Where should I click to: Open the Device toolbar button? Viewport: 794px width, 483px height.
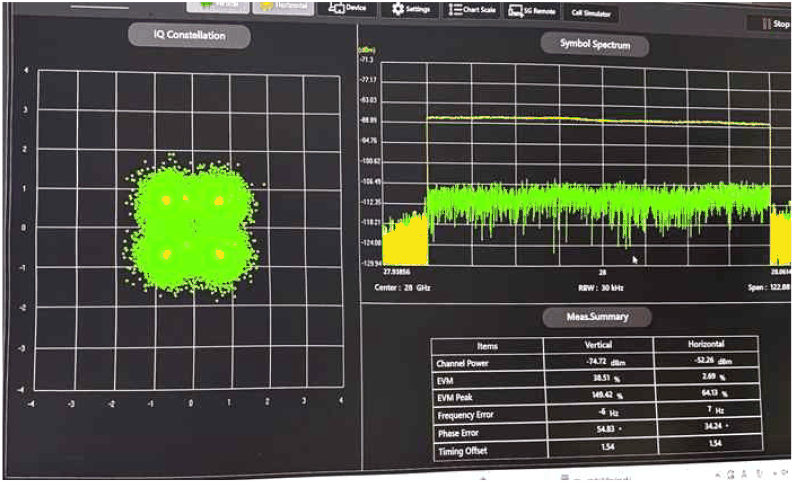(x=347, y=9)
